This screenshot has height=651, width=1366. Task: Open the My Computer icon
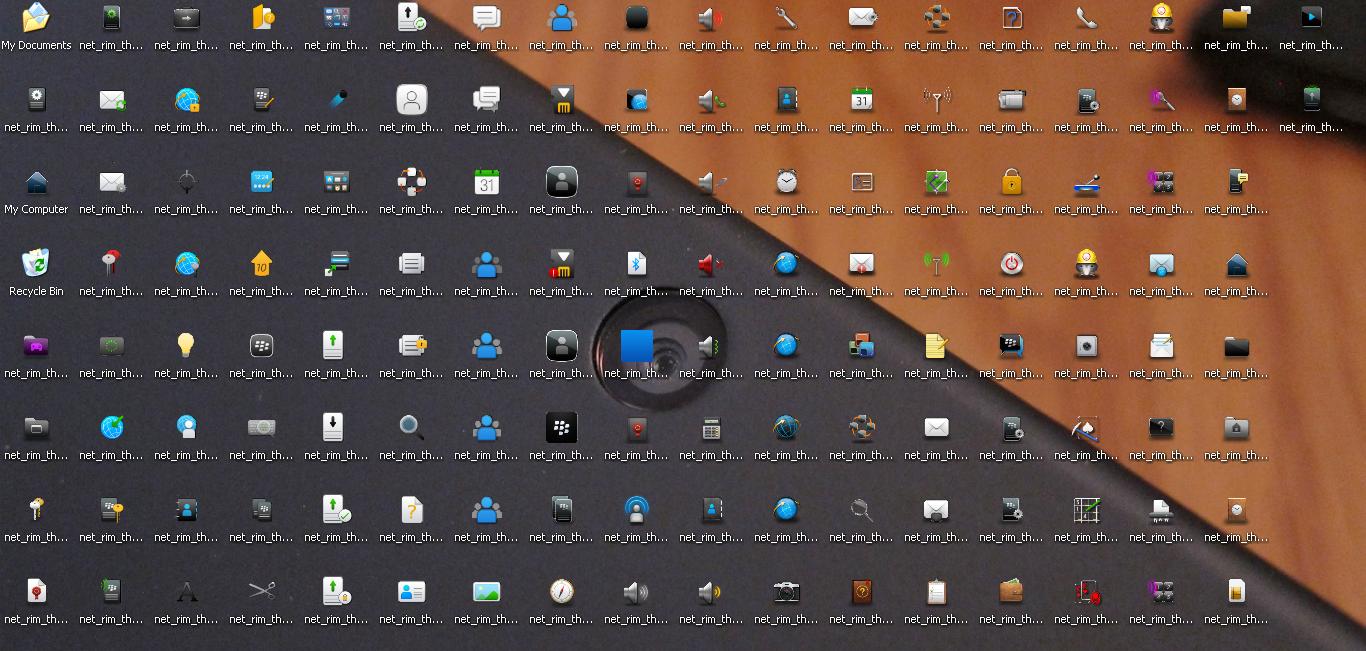coord(36,182)
